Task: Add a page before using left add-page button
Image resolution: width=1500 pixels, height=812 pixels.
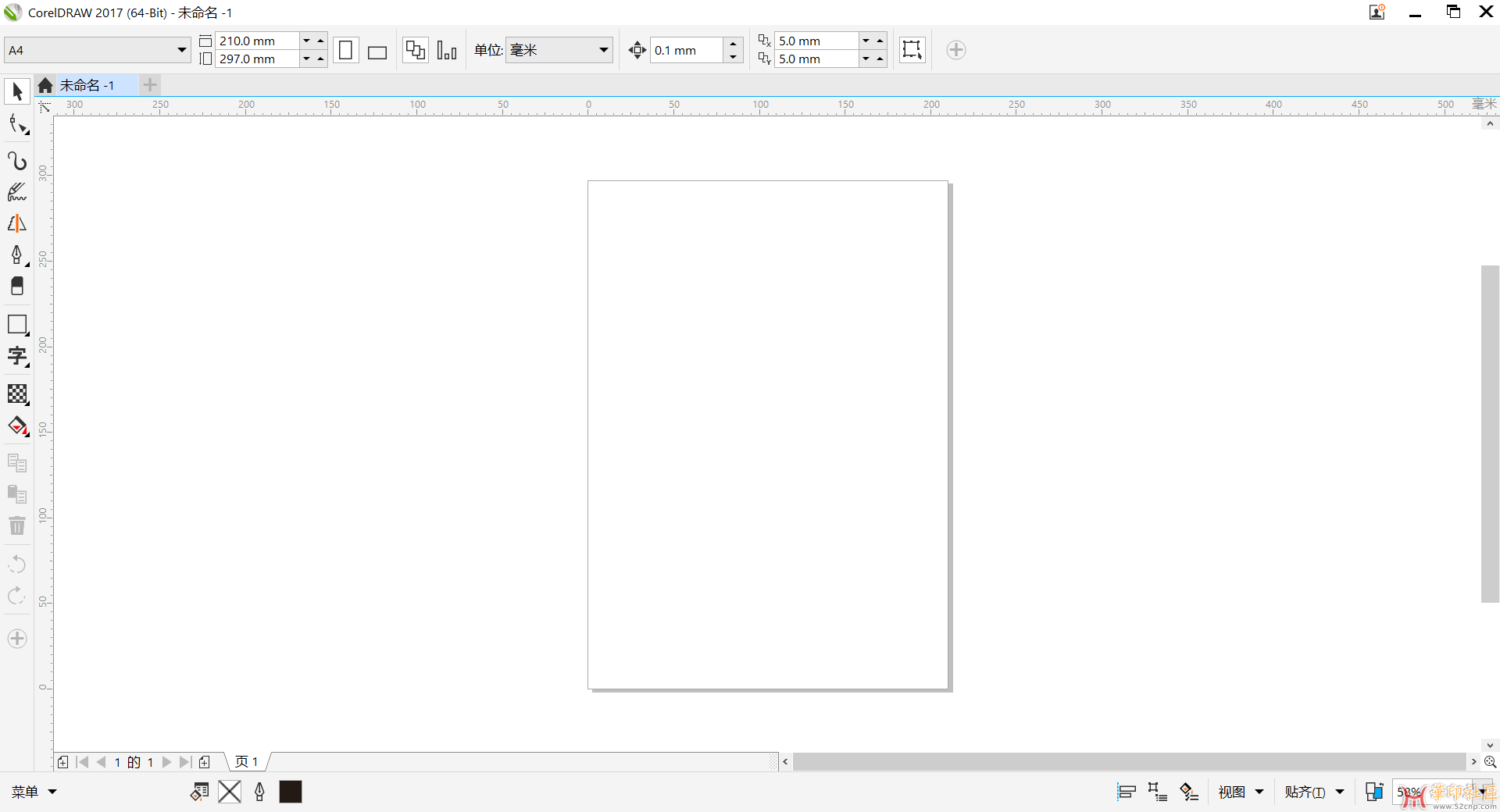Action: click(63, 762)
